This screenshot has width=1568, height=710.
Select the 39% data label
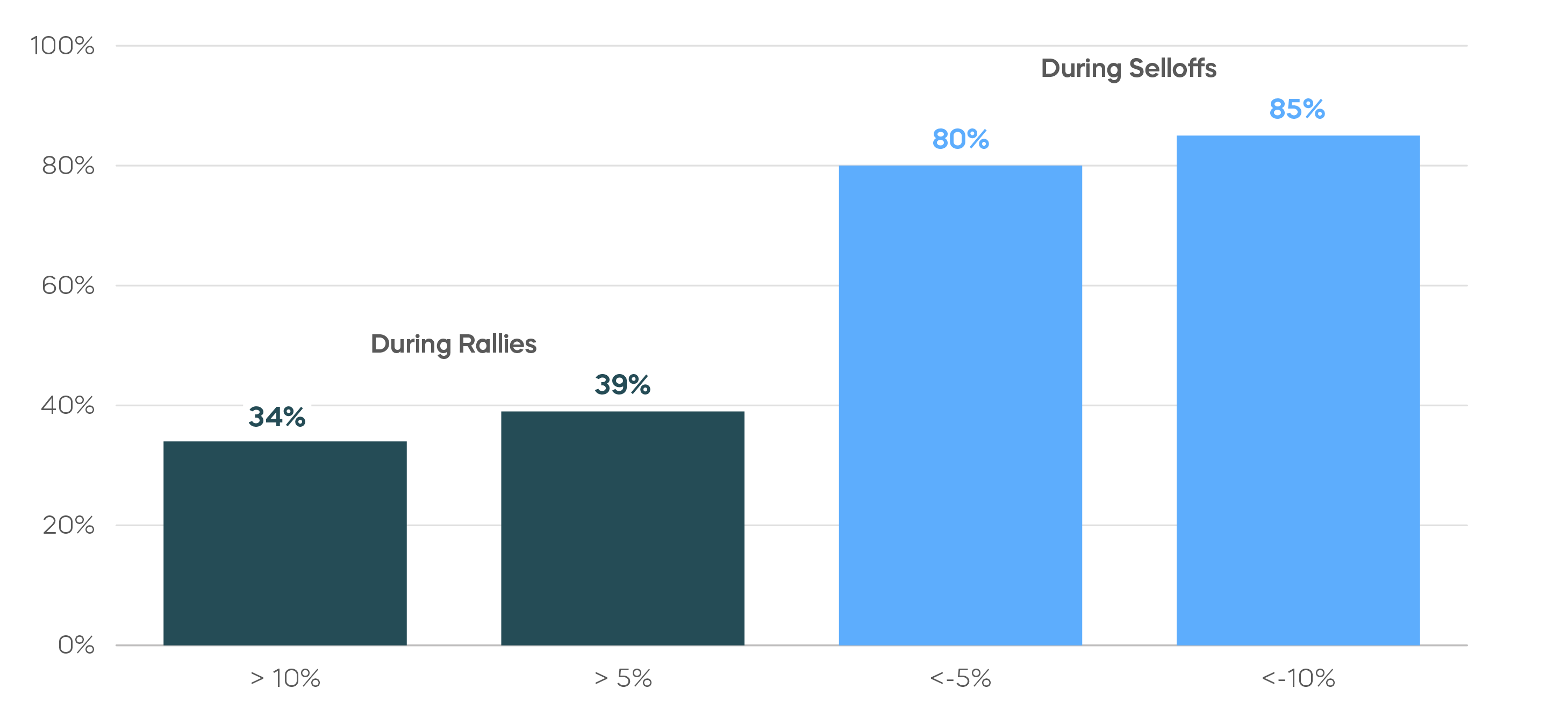coord(622,384)
